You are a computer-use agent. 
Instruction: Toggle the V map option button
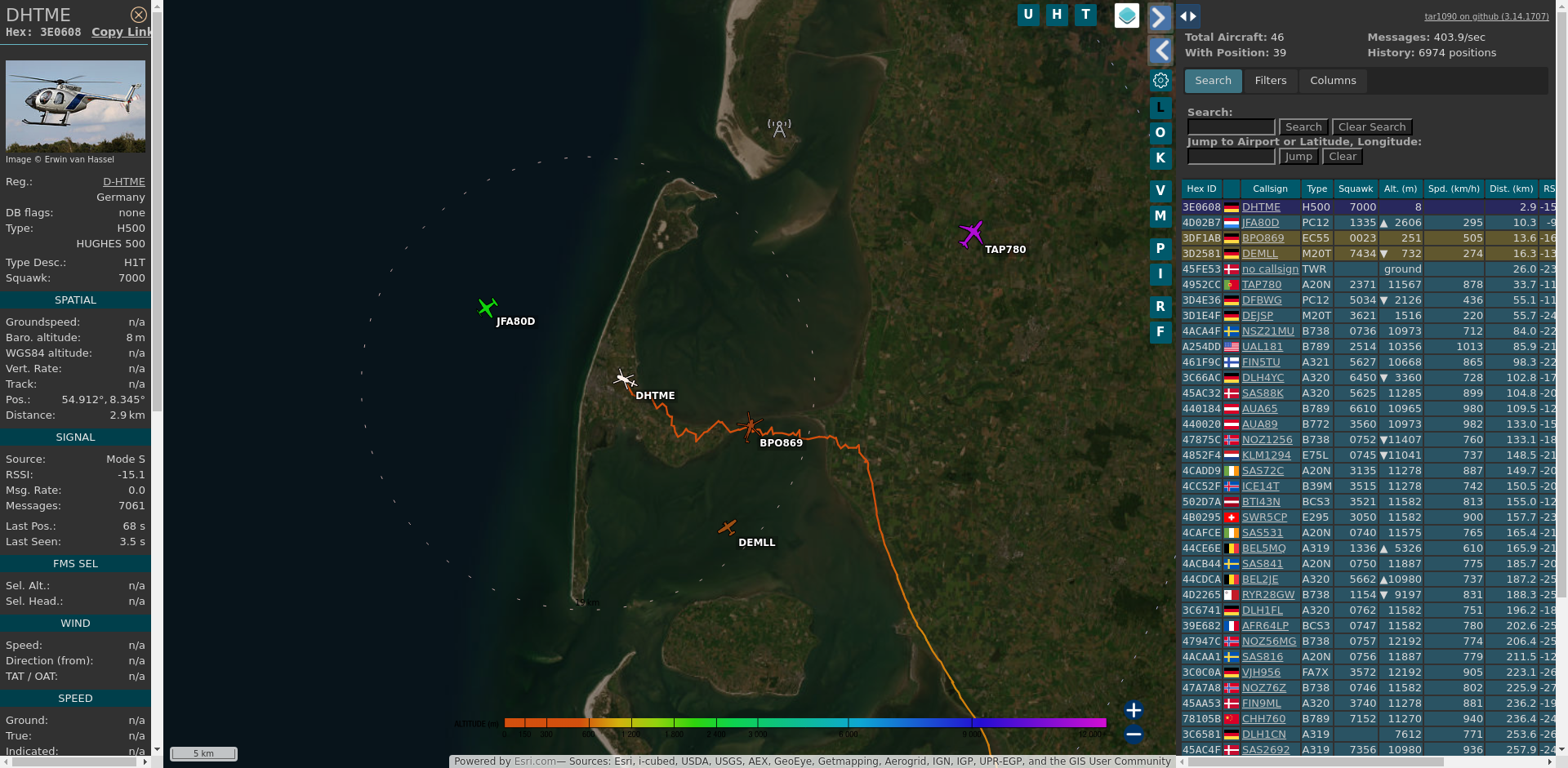click(x=1160, y=191)
